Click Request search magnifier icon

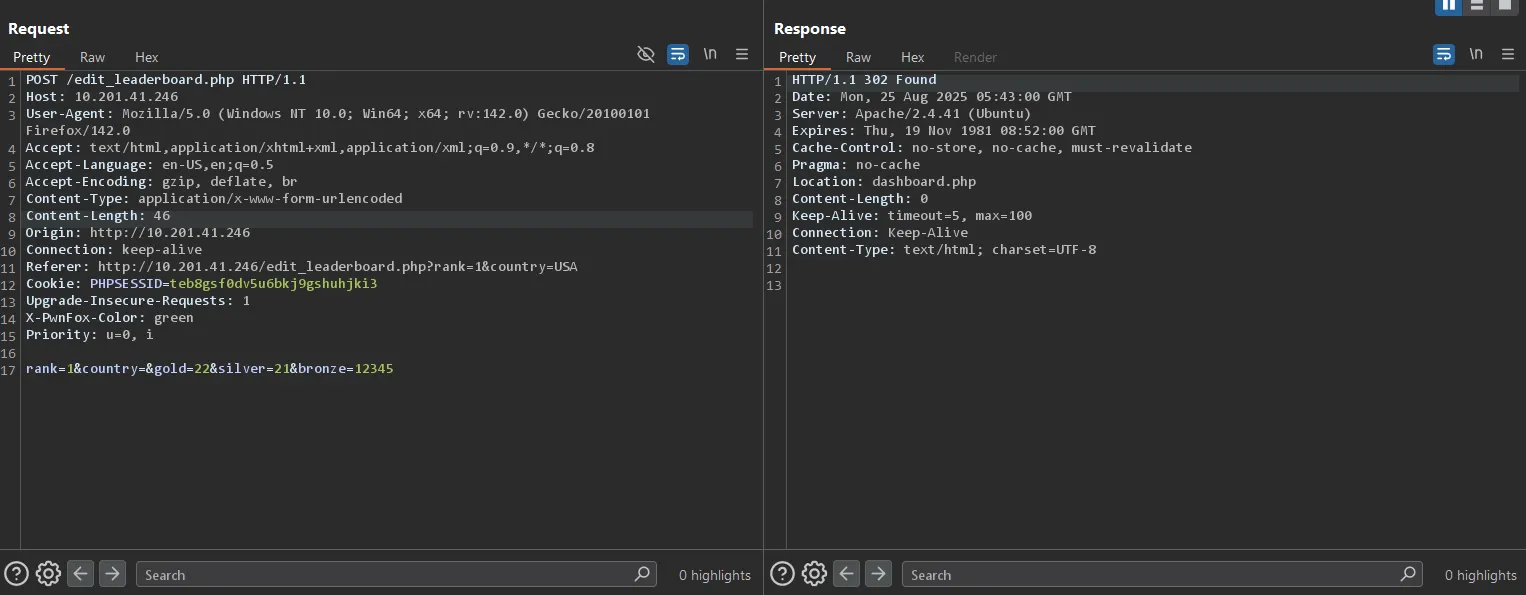point(642,573)
